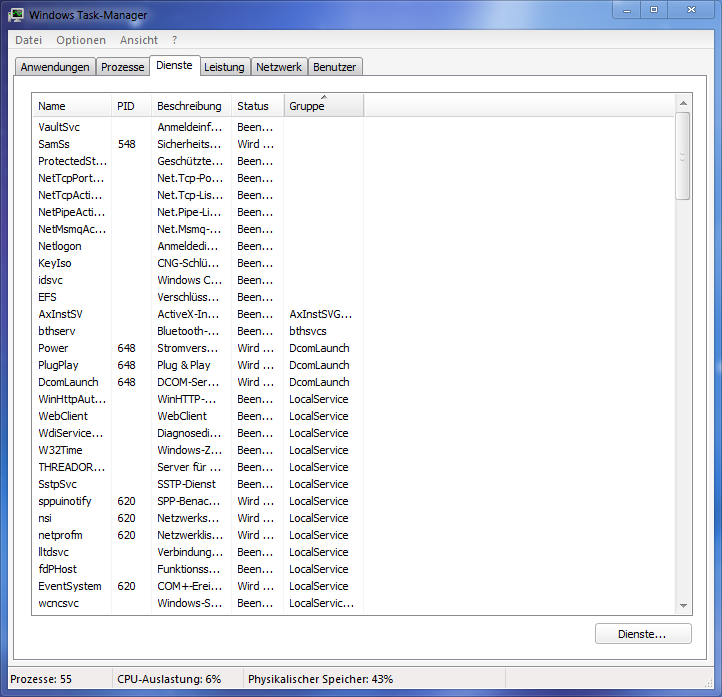Switch to the Benutzer tab
Screen dimensions: 722x697
tap(335, 67)
